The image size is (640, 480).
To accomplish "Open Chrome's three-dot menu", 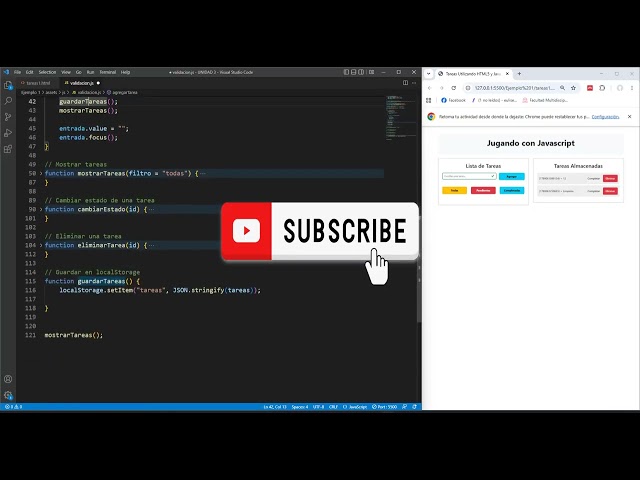I will (x=632, y=88).
